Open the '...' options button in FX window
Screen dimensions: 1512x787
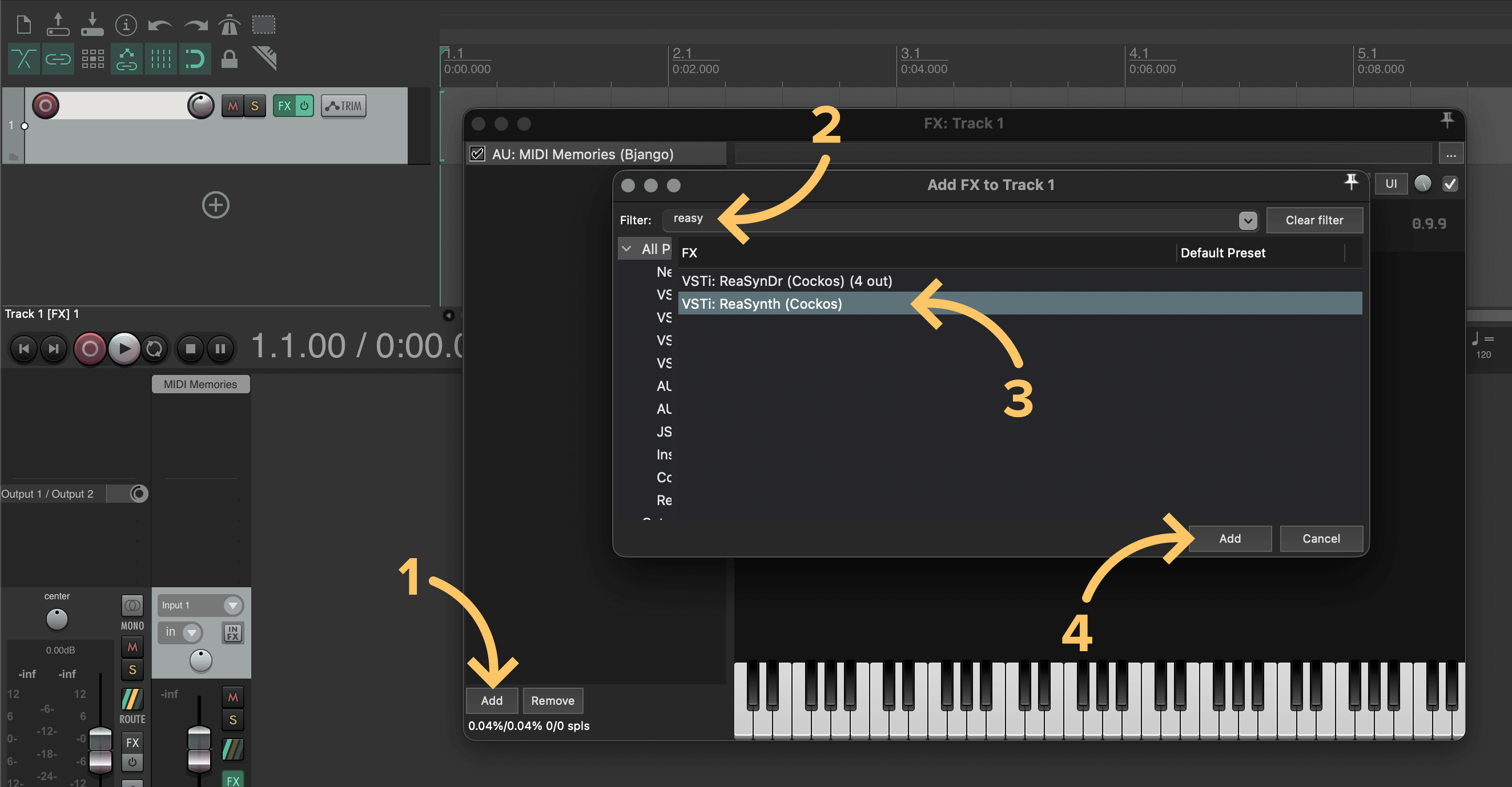(x=1450, y=154)
